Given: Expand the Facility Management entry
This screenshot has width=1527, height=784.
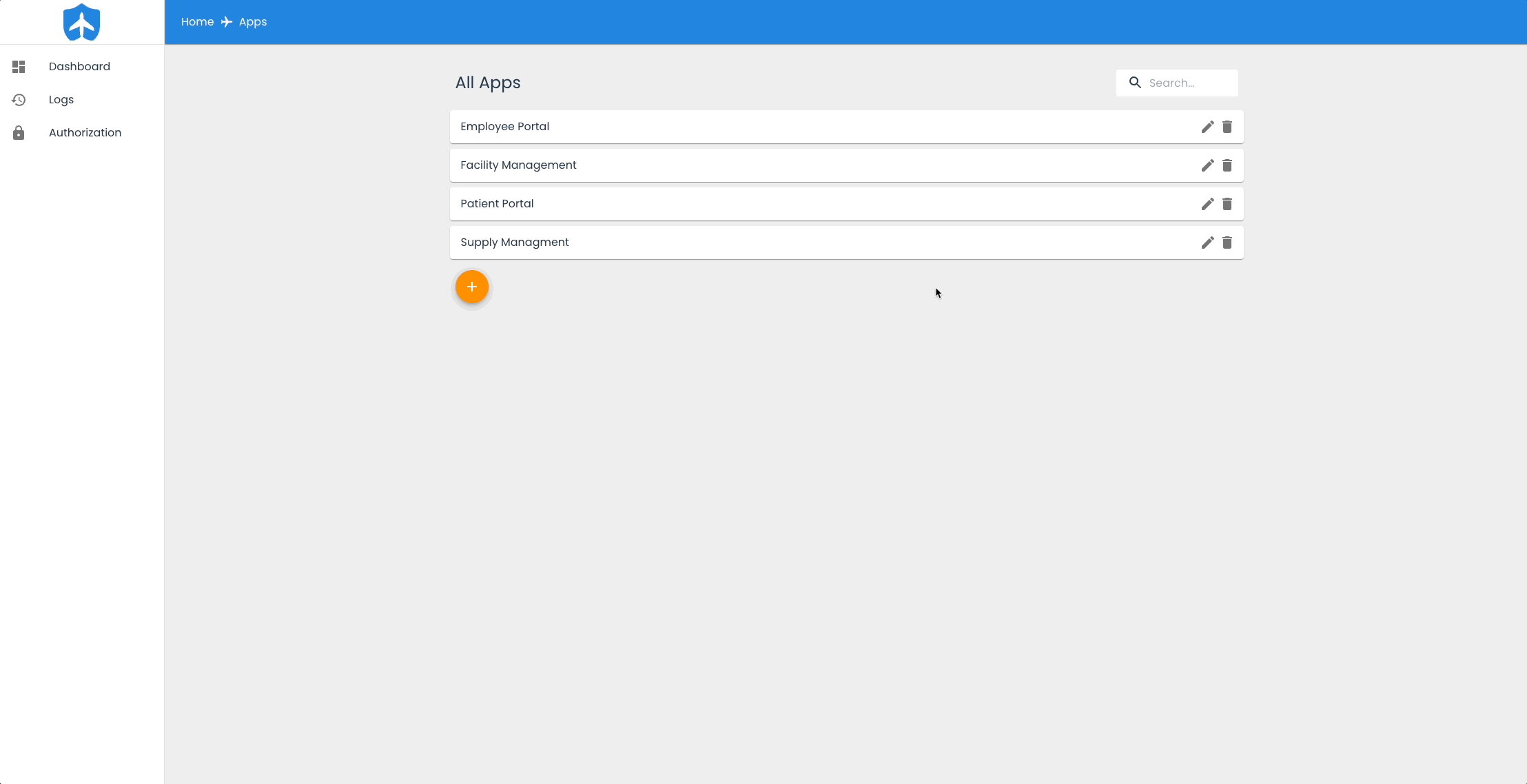Looking at the screenshot, I should [x=518, y=165].
